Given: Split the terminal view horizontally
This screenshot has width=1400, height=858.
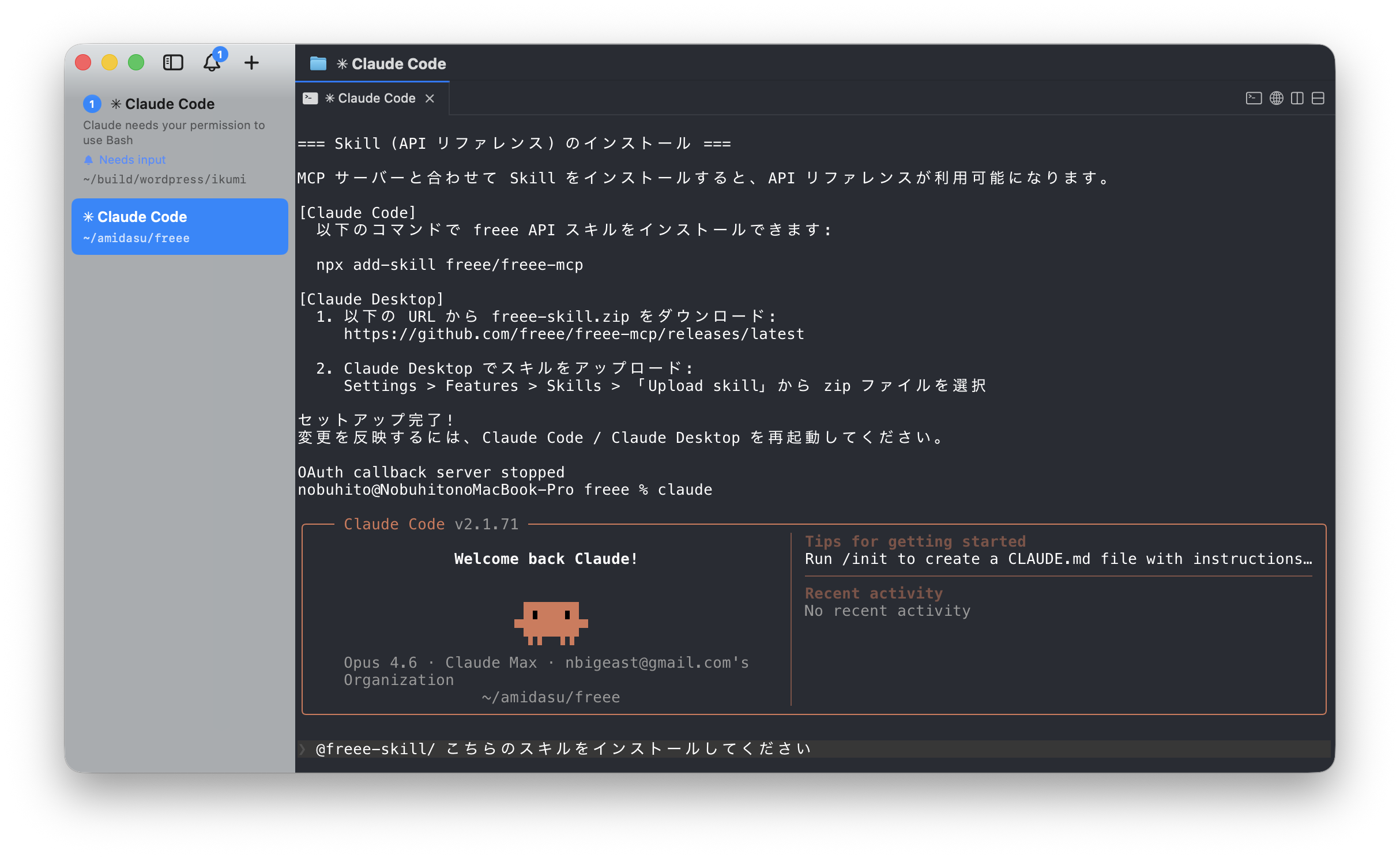Looking at the screenshot, I should coord(1319,98).
